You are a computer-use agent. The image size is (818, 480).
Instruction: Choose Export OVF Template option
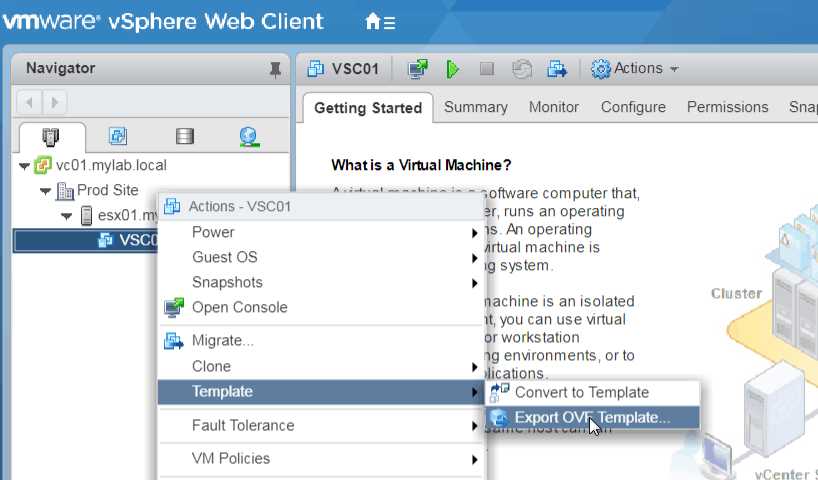pos(592,418)
